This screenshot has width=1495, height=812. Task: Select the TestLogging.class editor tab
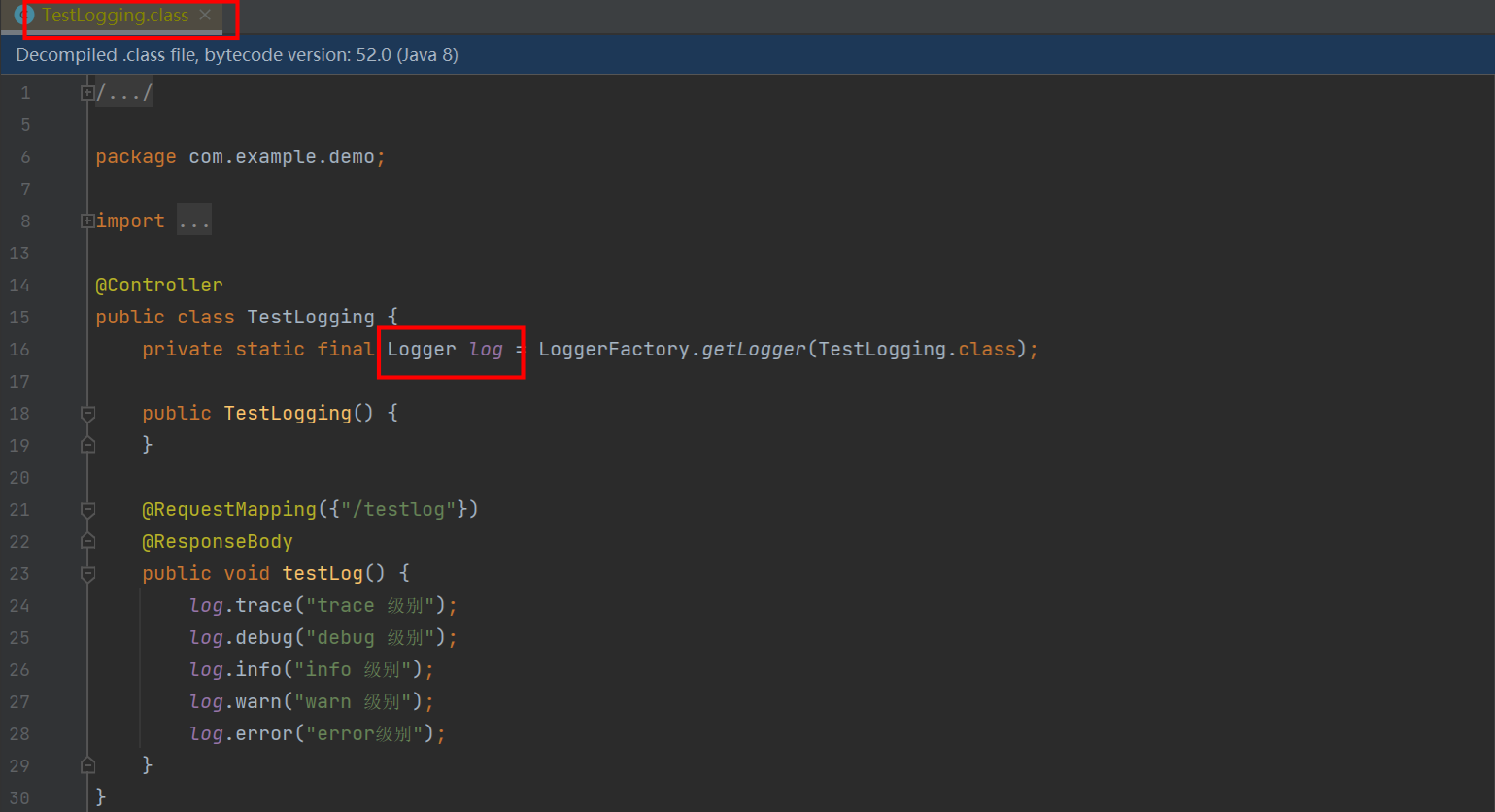click(x=114, y=16)
